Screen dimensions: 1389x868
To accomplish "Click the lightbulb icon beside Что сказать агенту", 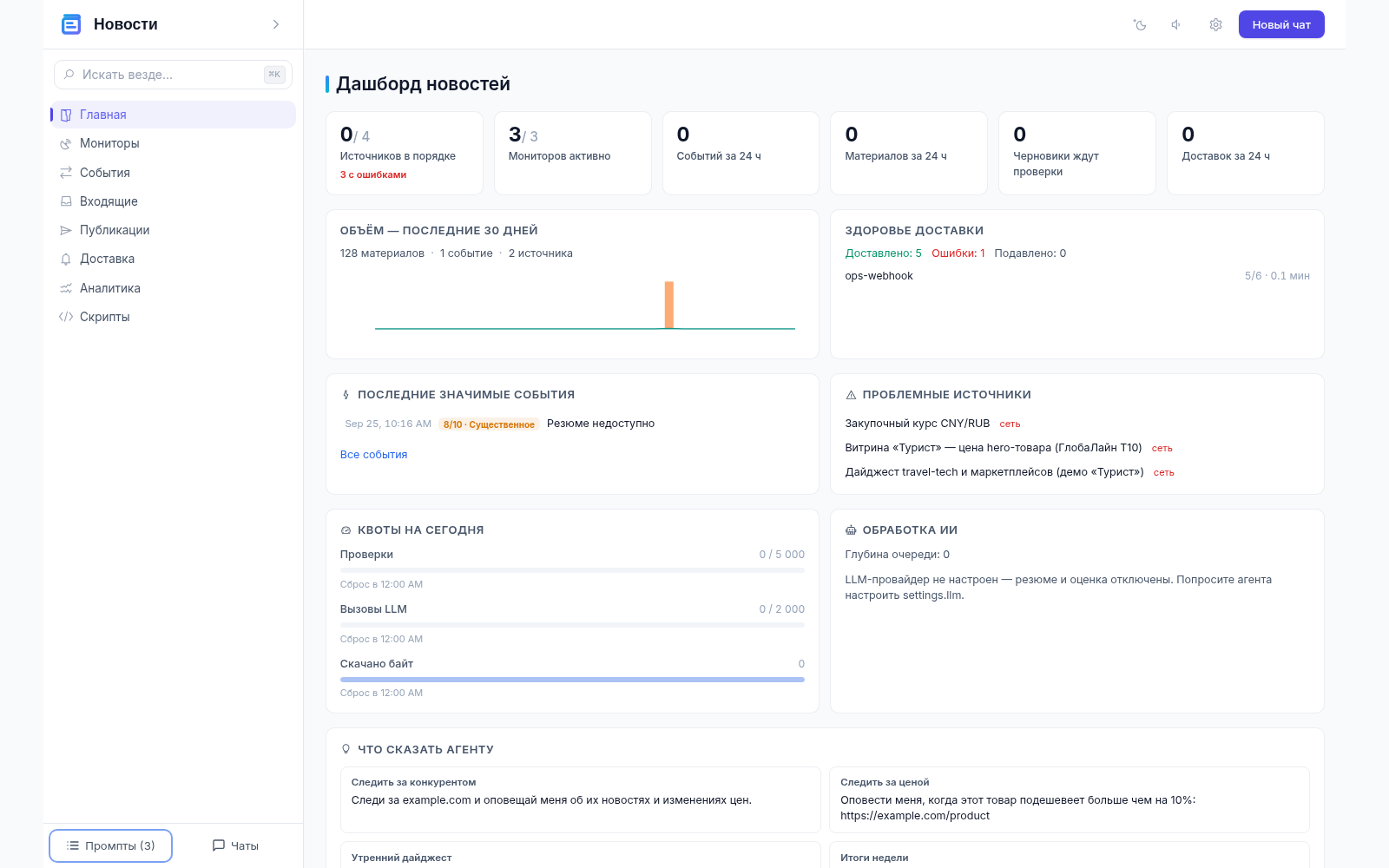I will [x=346, y=749].
